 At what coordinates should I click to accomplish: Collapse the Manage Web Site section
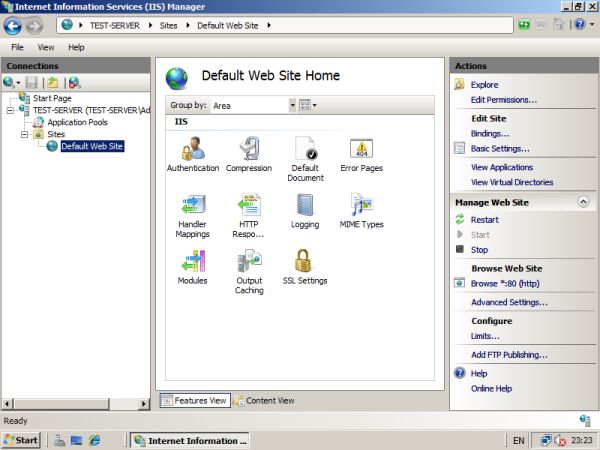(x=583, y=202)
